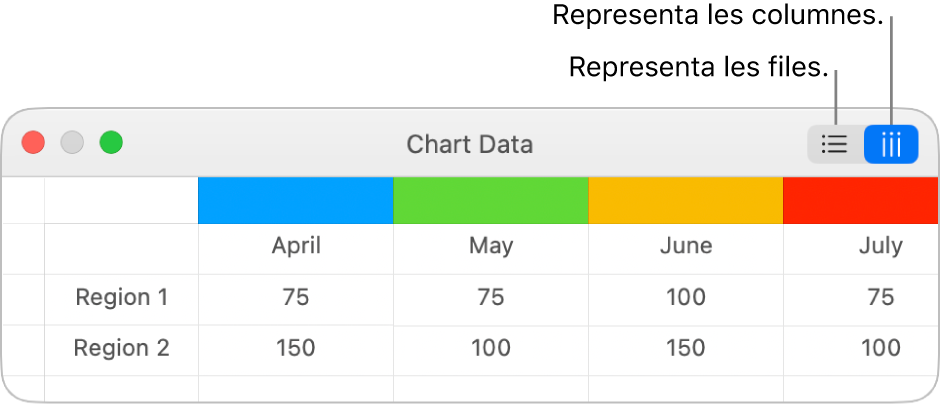Click Region 2 May cell value 100

(491, 348)
